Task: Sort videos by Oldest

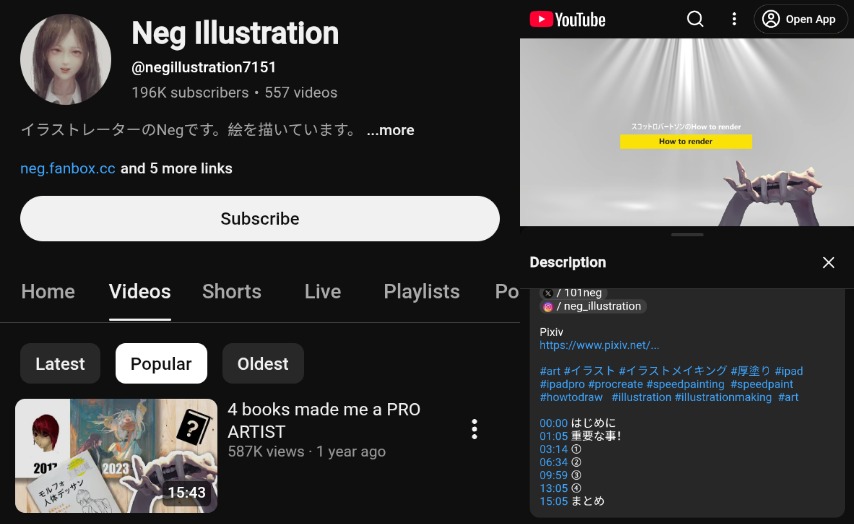Action: point(263,363)
